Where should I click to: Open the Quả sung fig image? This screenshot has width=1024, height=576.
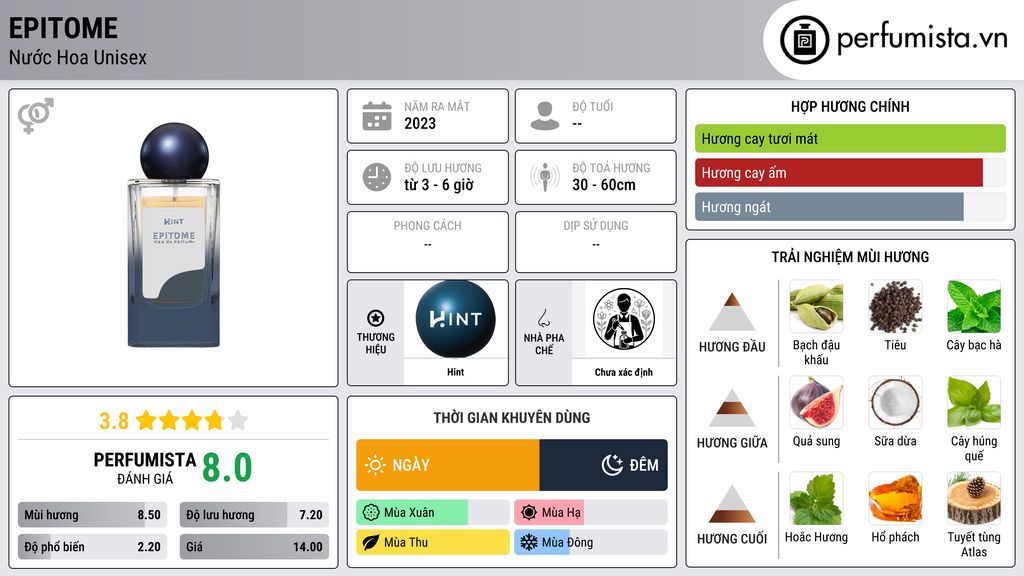tap(816, 402)
